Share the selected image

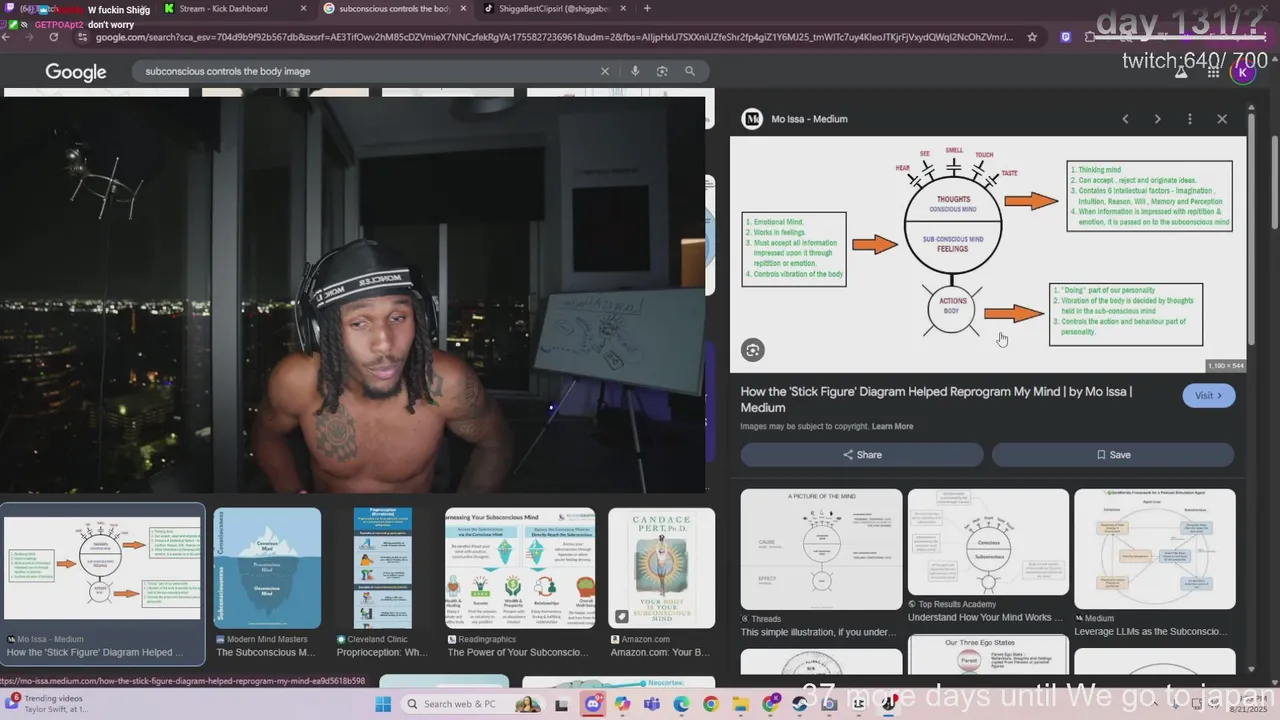862,454
